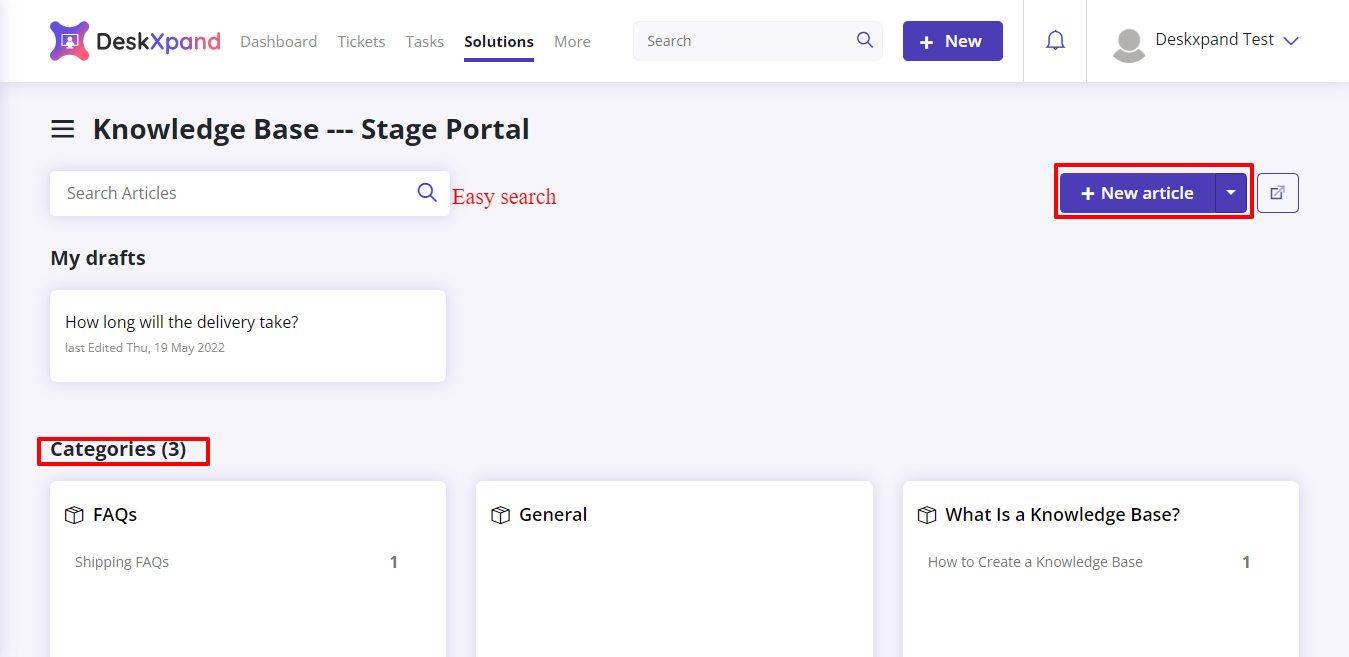
Task: Click the What Is a Knowledge Base cube icon
Action: [x=926, y=514]
